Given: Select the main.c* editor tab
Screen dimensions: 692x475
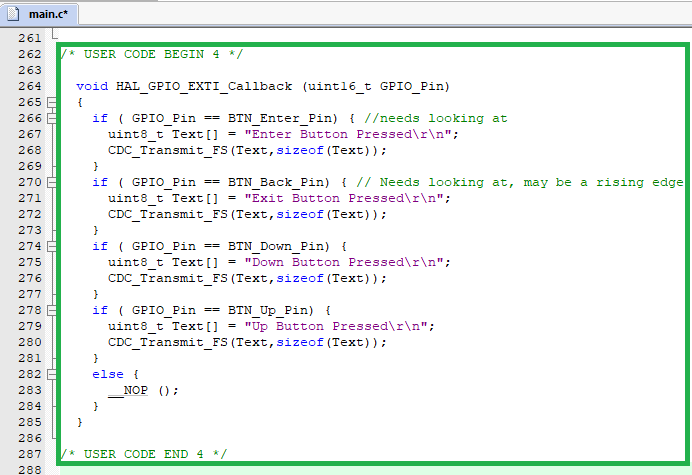Looking at the screenshot, I should [x=39, y=14].
